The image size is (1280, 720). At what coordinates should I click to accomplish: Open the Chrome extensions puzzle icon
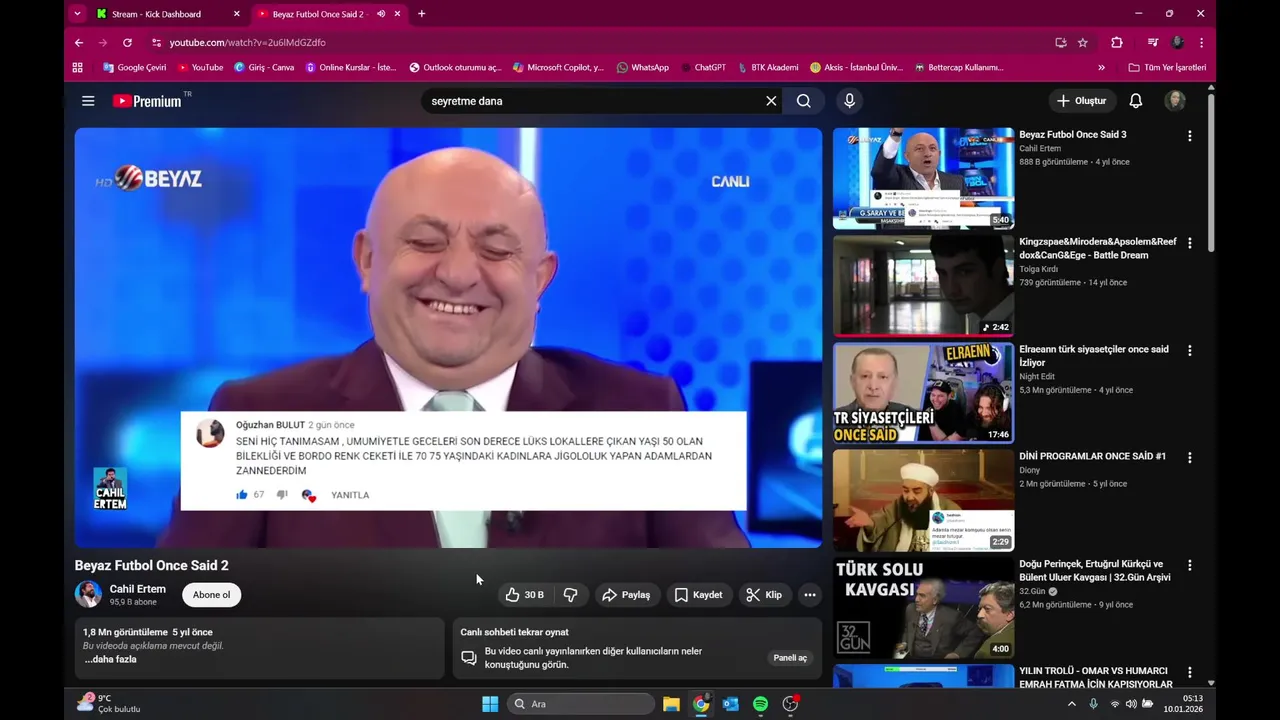click(1117, 43)
